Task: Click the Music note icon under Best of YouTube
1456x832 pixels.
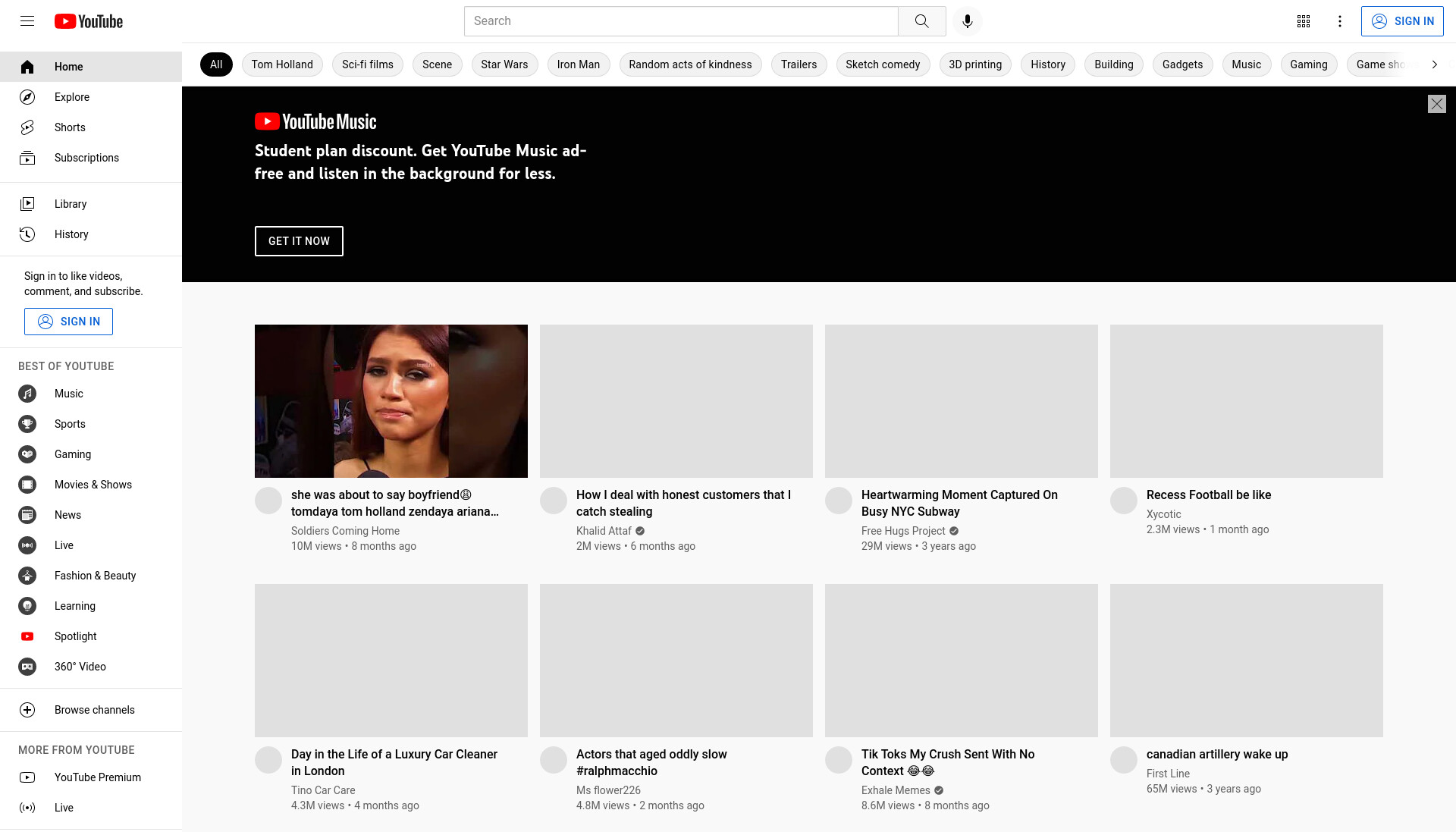Action: tap(27, 394)
